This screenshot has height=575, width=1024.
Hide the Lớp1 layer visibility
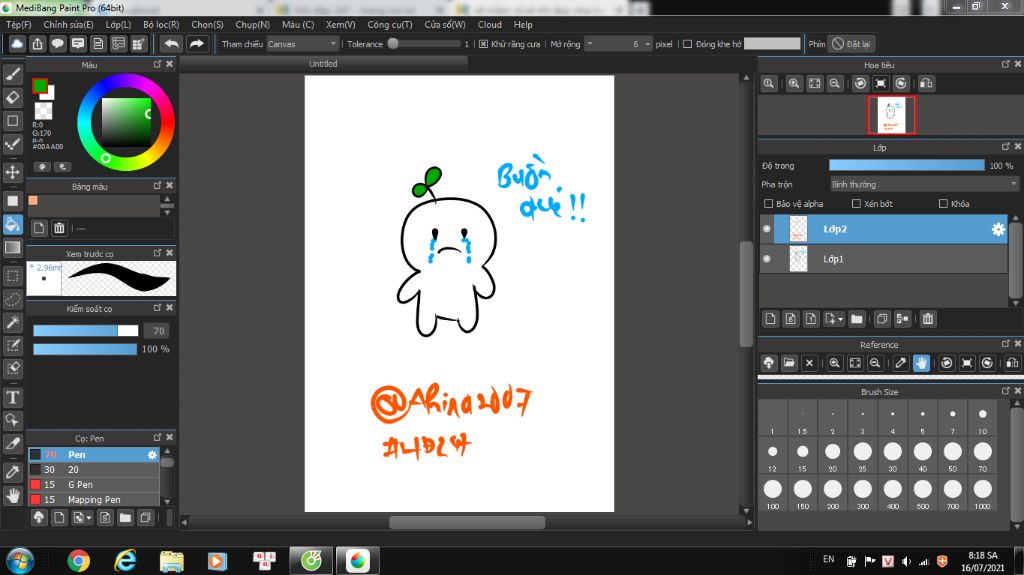pyautogui.click(x=767, y=259)
